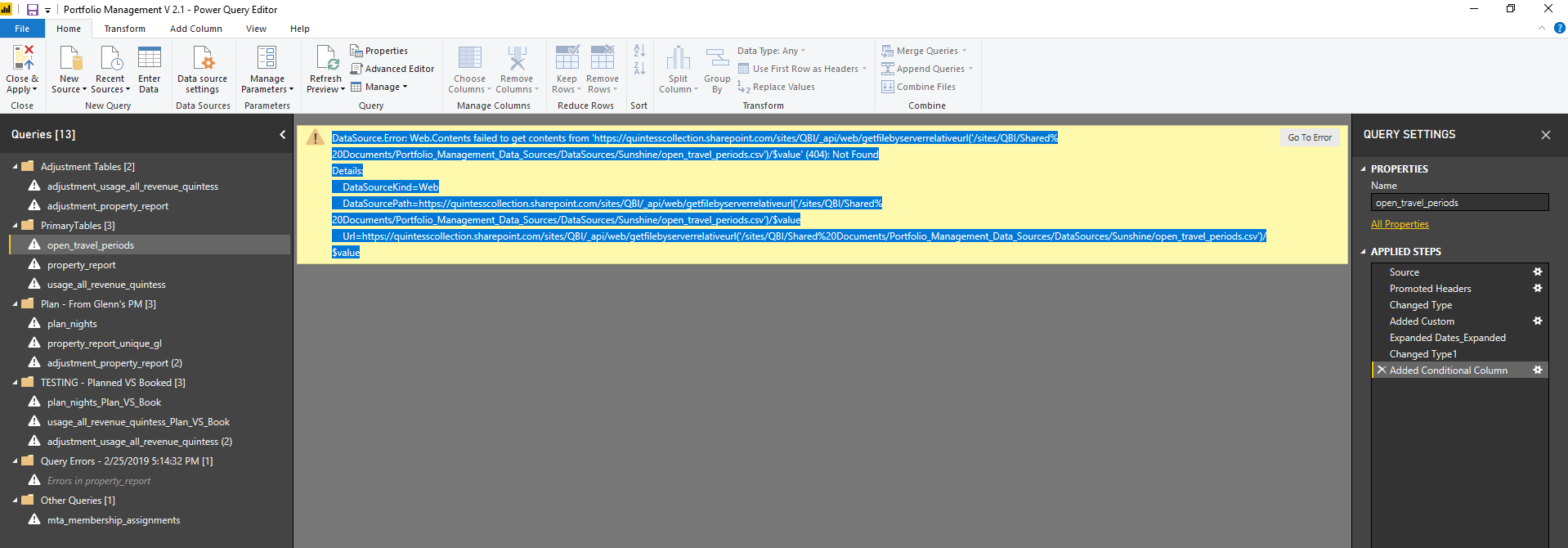Open settings gear for Promoted Headers step
This screenshot has height=548, width=1568.
point(1538,288)
